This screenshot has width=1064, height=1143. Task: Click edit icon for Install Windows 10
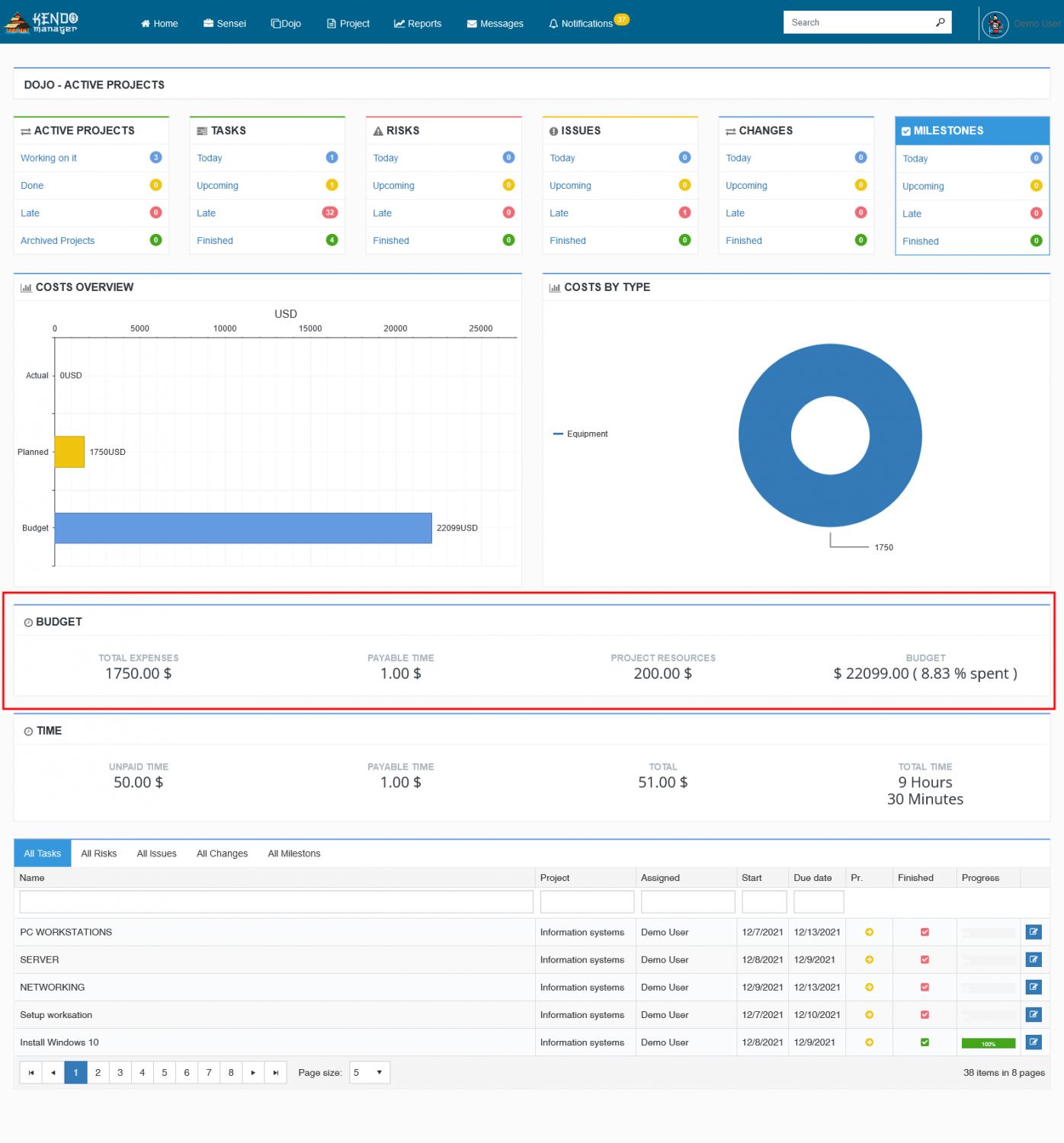[1033, 1042]
